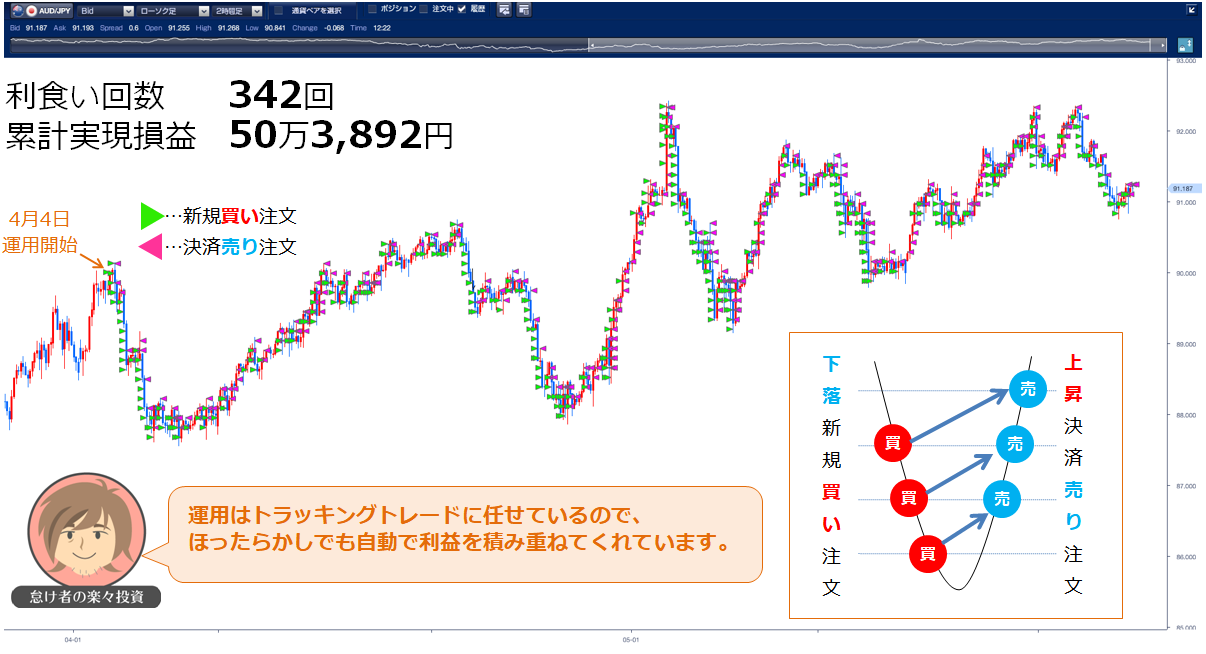Screen dimensions: 1206x654
Task: Click the current price tag 91.187 on axis
Action: coord(1183,188)
